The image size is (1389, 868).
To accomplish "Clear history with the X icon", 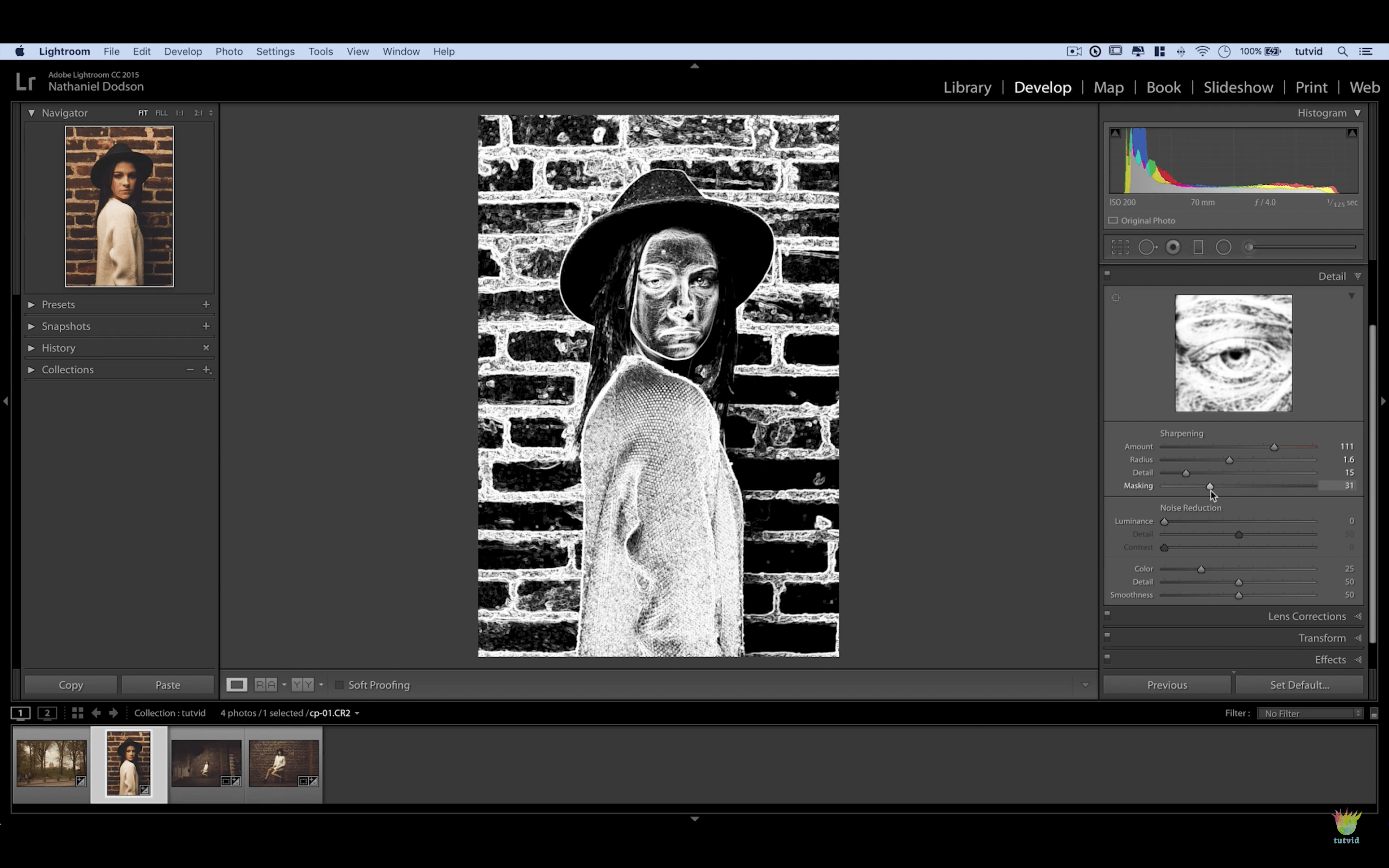I will click(x=206, y=348).
